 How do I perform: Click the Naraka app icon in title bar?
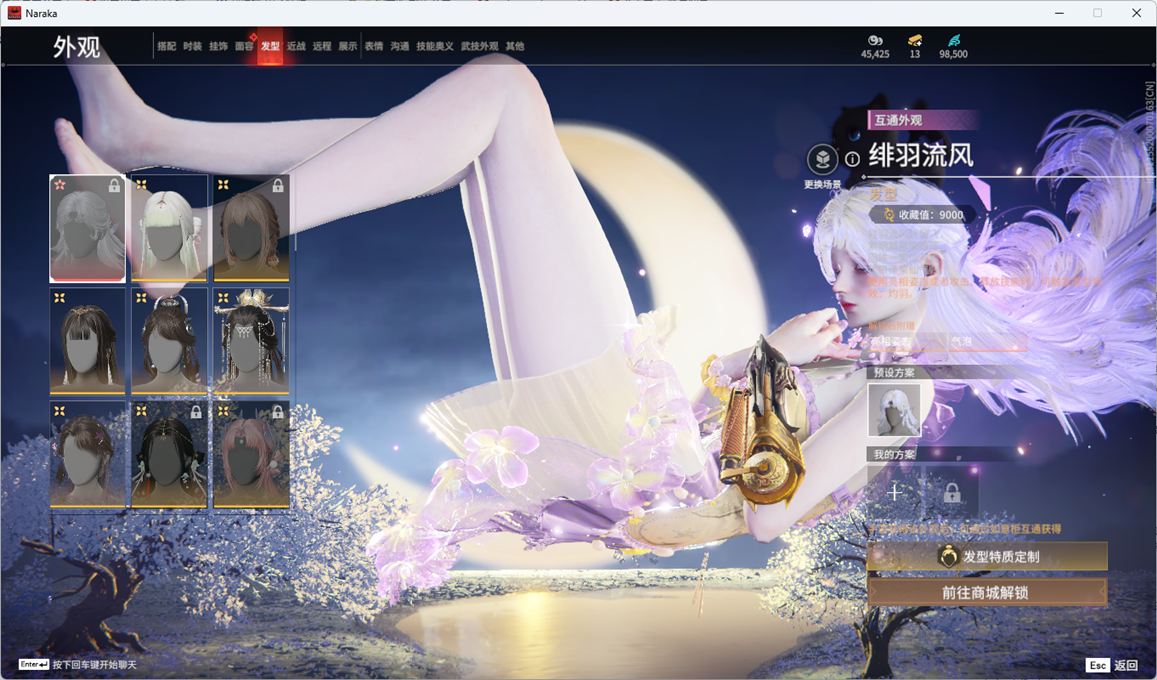(x=14, y=13)
